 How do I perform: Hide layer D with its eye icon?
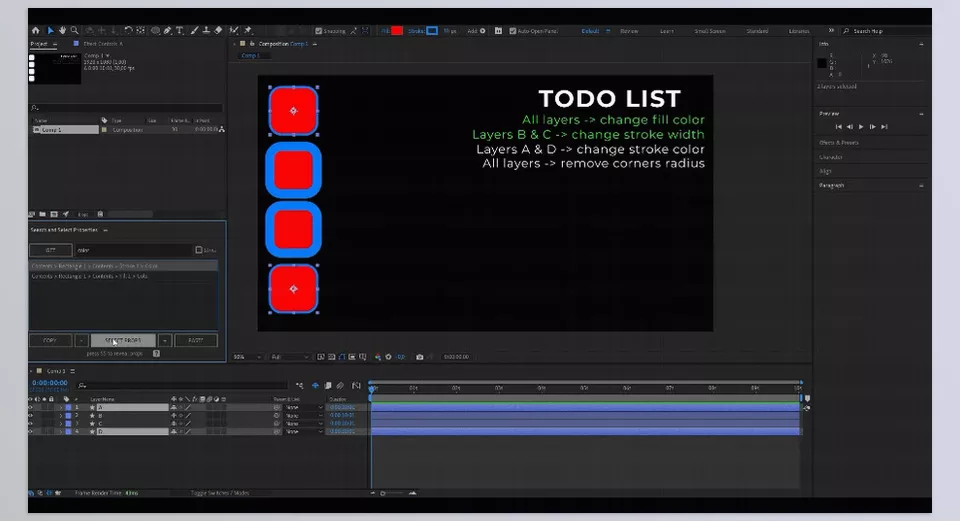pos(31,431)
